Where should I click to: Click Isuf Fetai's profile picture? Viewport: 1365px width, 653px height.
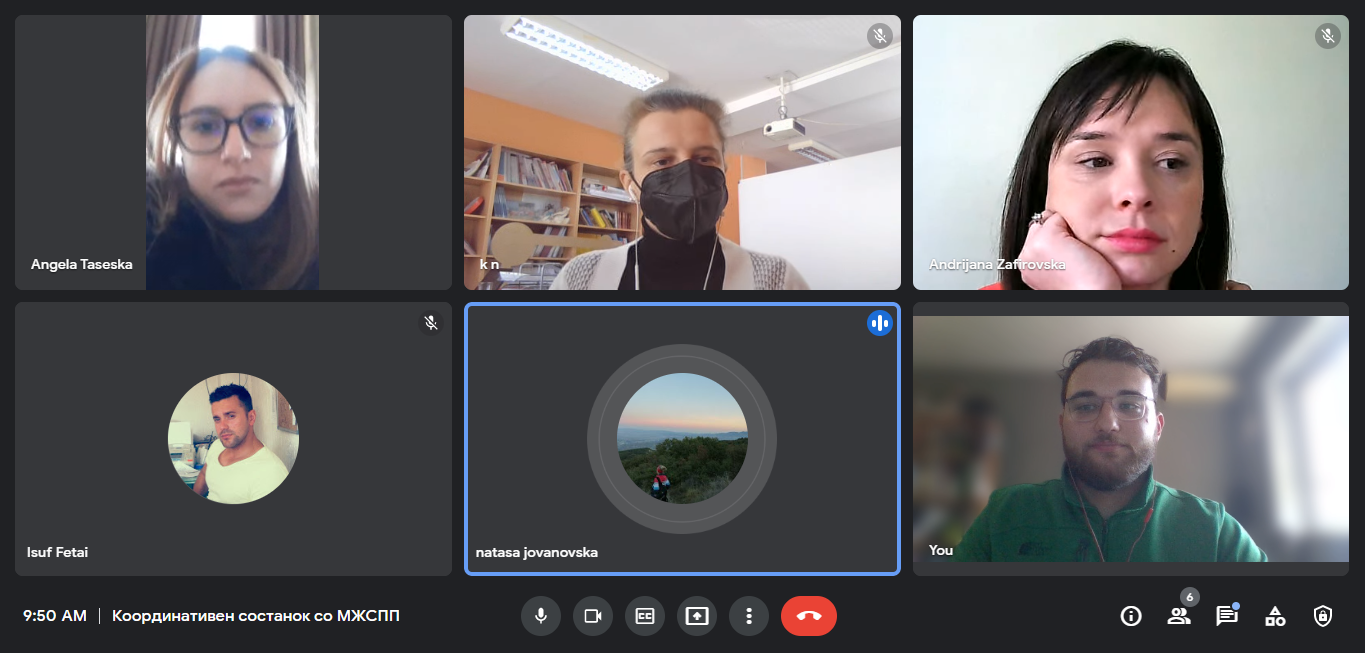(233, 438)
